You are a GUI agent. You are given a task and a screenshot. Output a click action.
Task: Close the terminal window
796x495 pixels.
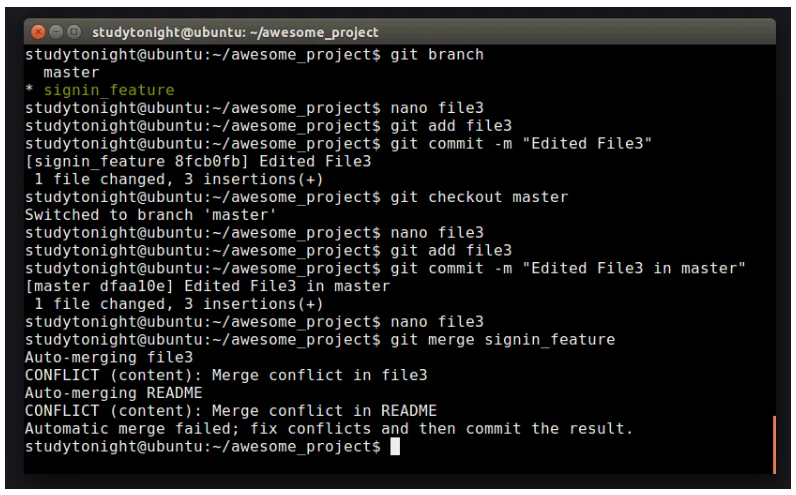37,32
